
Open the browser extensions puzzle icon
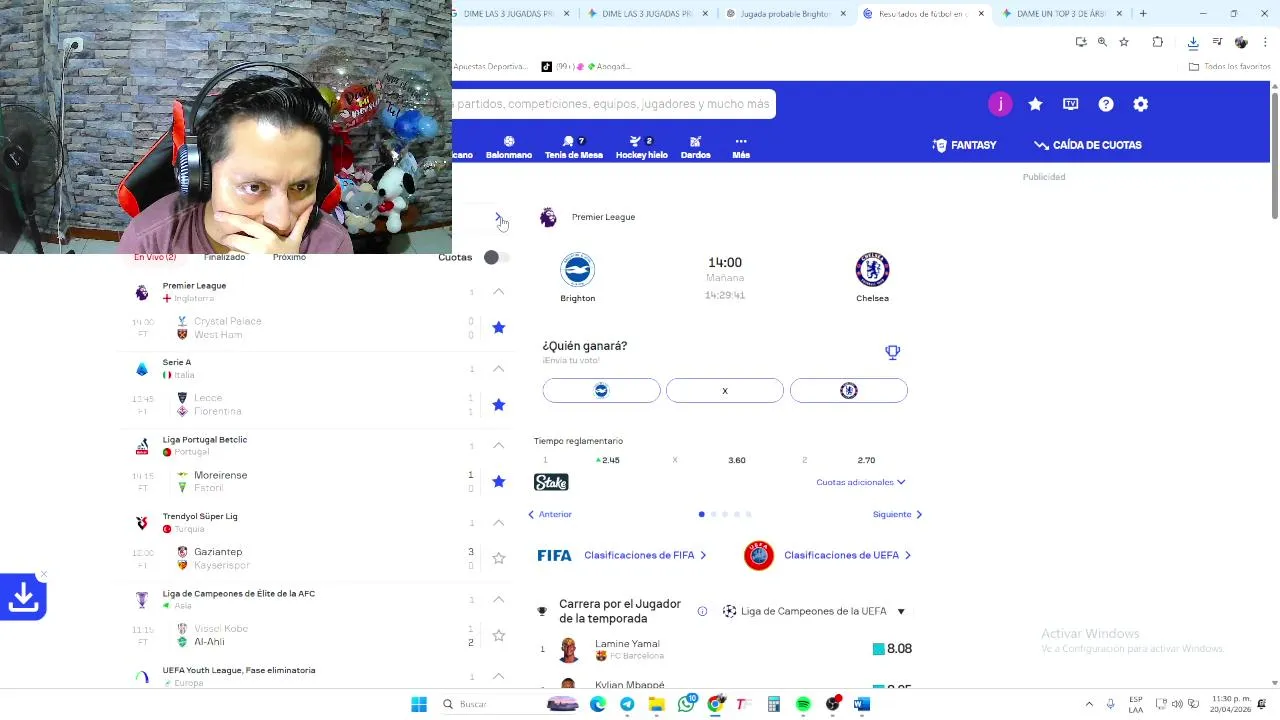1158,42
